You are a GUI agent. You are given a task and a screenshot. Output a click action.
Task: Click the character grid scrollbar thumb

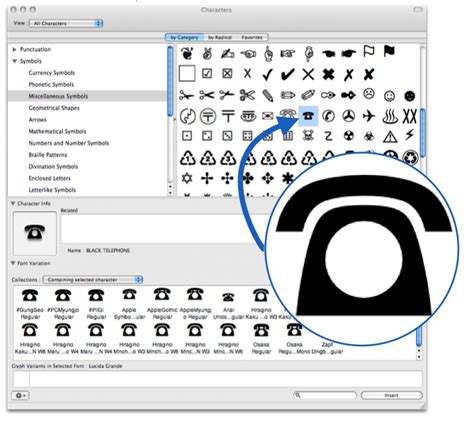coord(422,132)
